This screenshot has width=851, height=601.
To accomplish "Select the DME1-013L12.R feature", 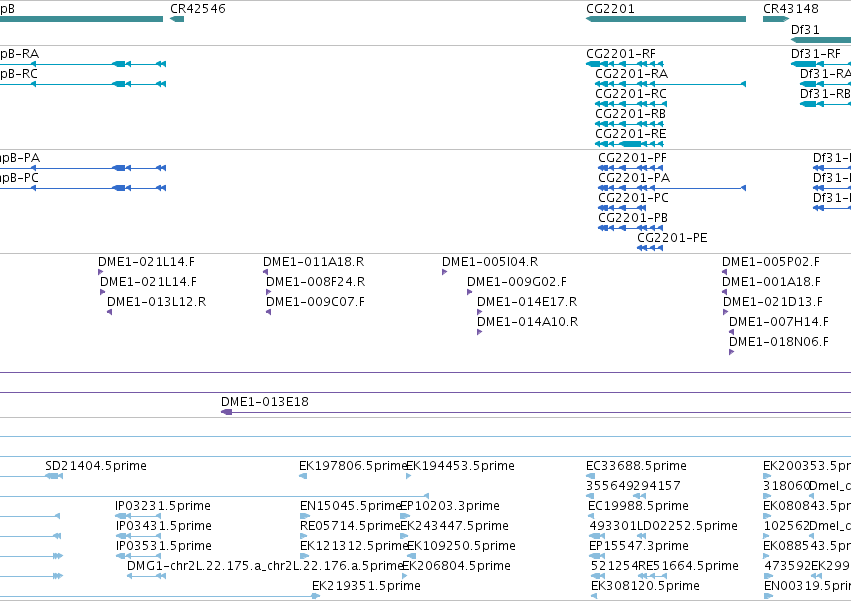I will pos(110,312).
